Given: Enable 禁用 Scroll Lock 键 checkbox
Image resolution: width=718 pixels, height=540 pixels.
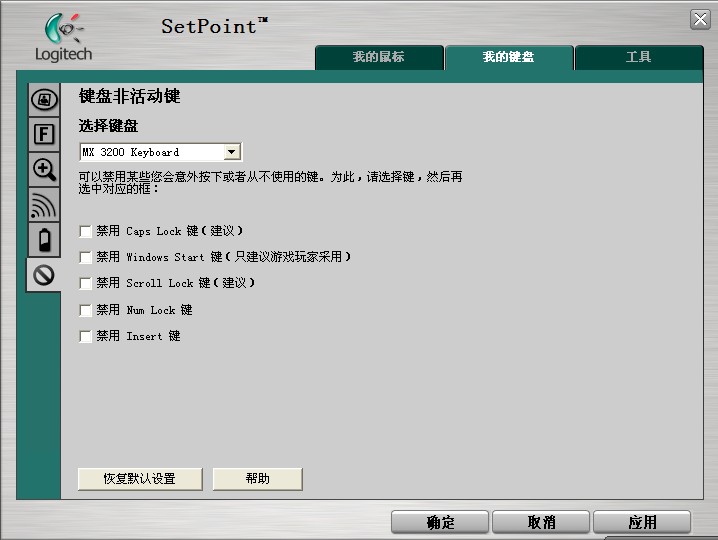Looking at the screenshot, I should pos(85,284).
